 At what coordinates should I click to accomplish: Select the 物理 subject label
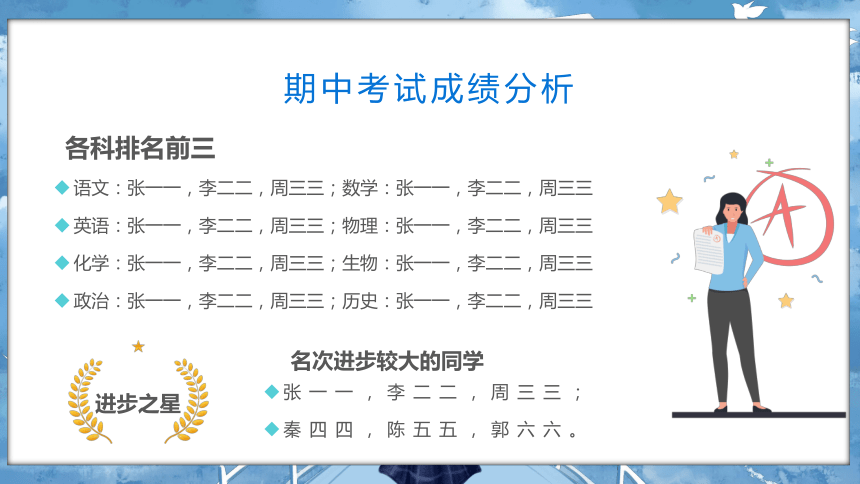pos(360,226)
